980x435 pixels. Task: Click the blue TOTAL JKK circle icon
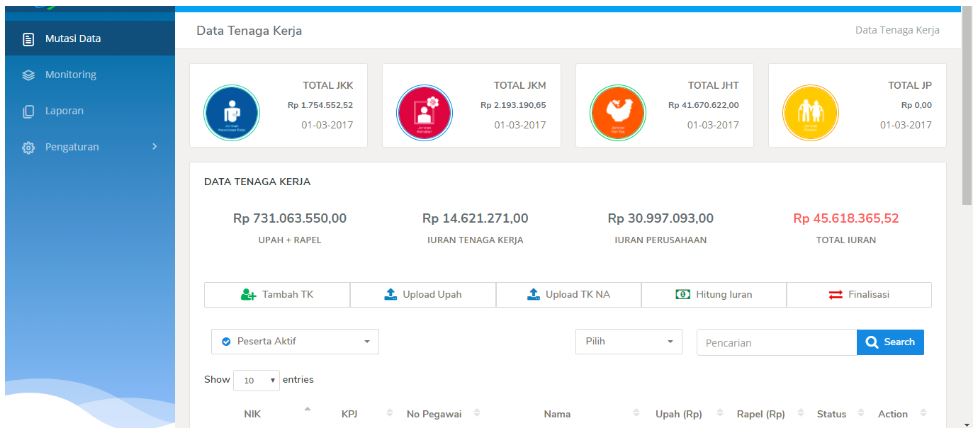[x=231, y=112]
